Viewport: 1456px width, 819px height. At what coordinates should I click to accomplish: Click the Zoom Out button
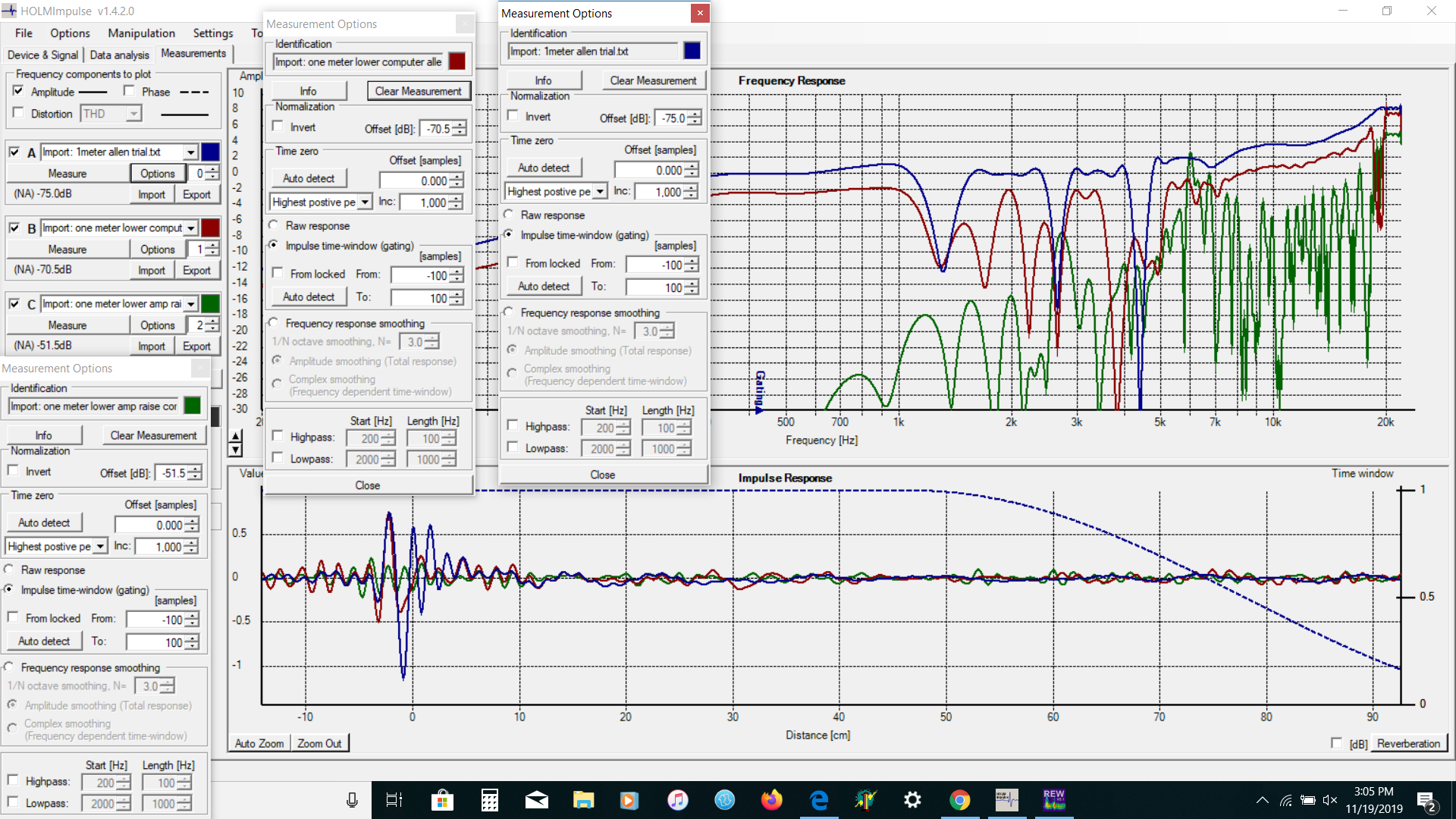pos(319,743)
